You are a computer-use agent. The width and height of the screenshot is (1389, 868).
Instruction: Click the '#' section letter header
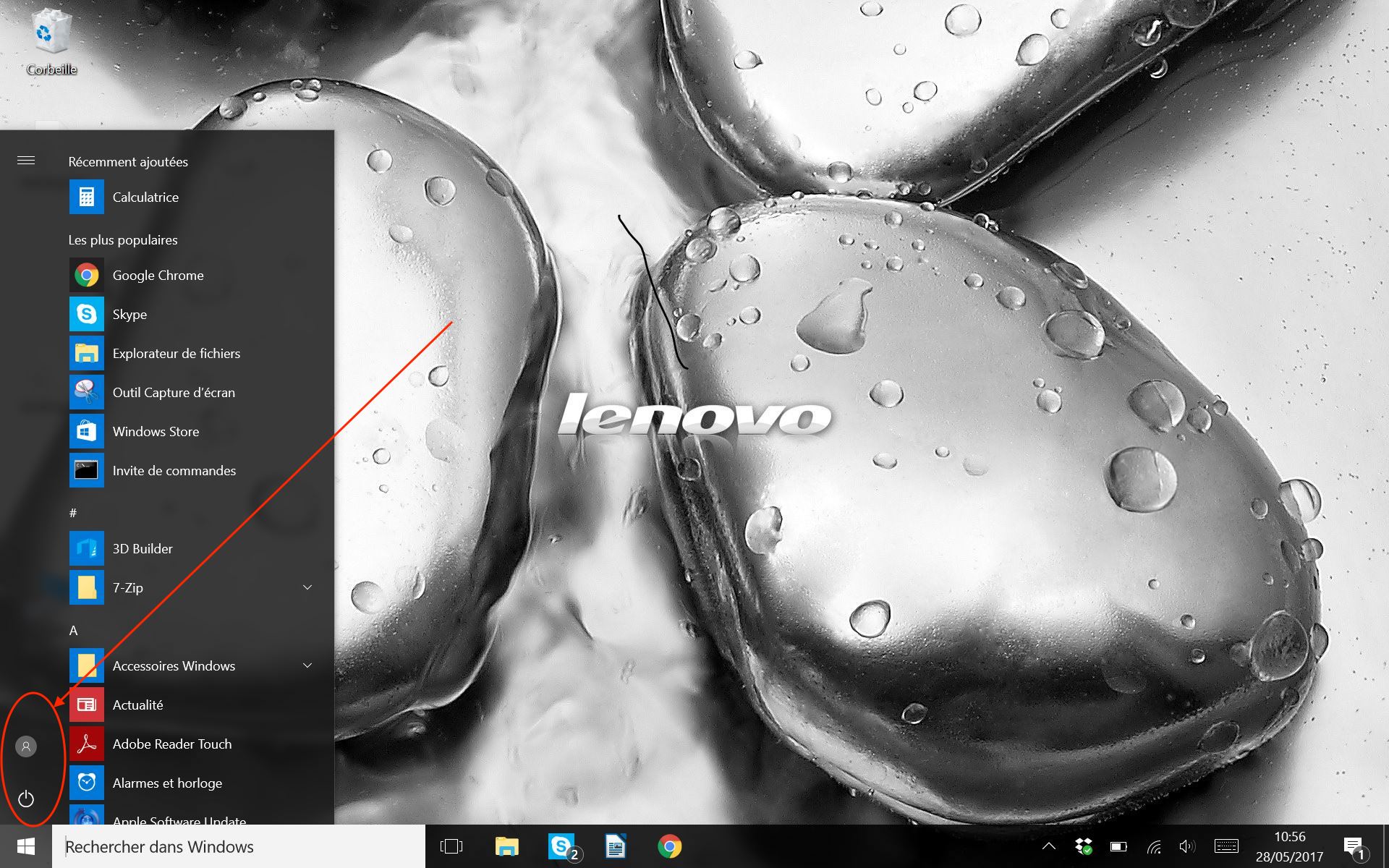tap(73, 513)
